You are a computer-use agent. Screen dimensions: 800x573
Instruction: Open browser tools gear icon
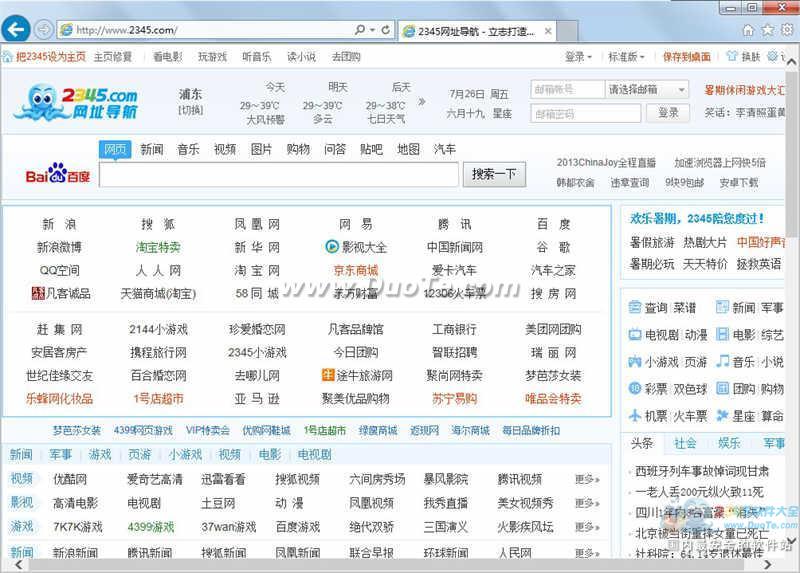click(787, 30)
